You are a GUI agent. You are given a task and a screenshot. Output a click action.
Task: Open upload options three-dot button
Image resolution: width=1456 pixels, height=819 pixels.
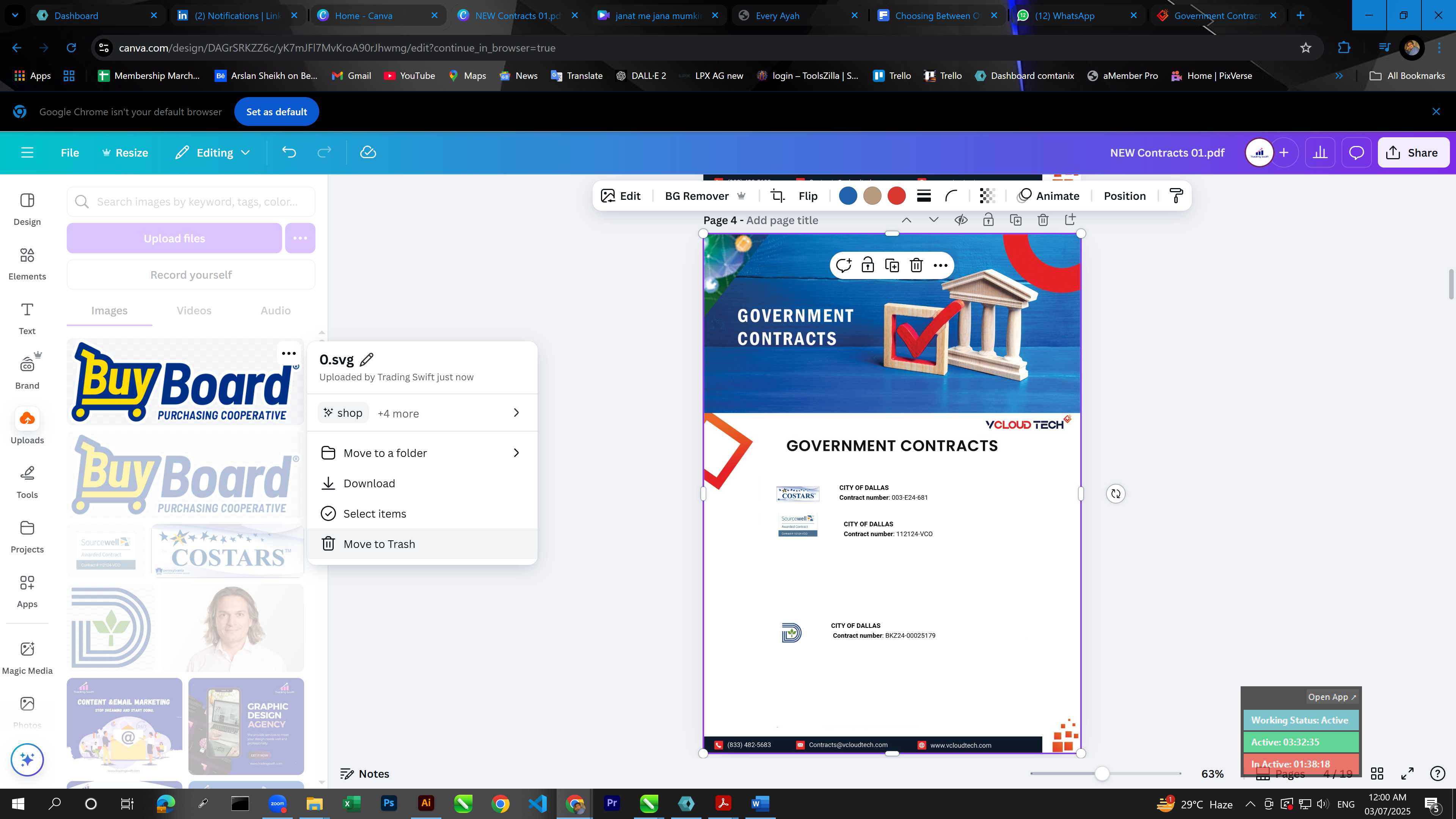tap(300, 238)
